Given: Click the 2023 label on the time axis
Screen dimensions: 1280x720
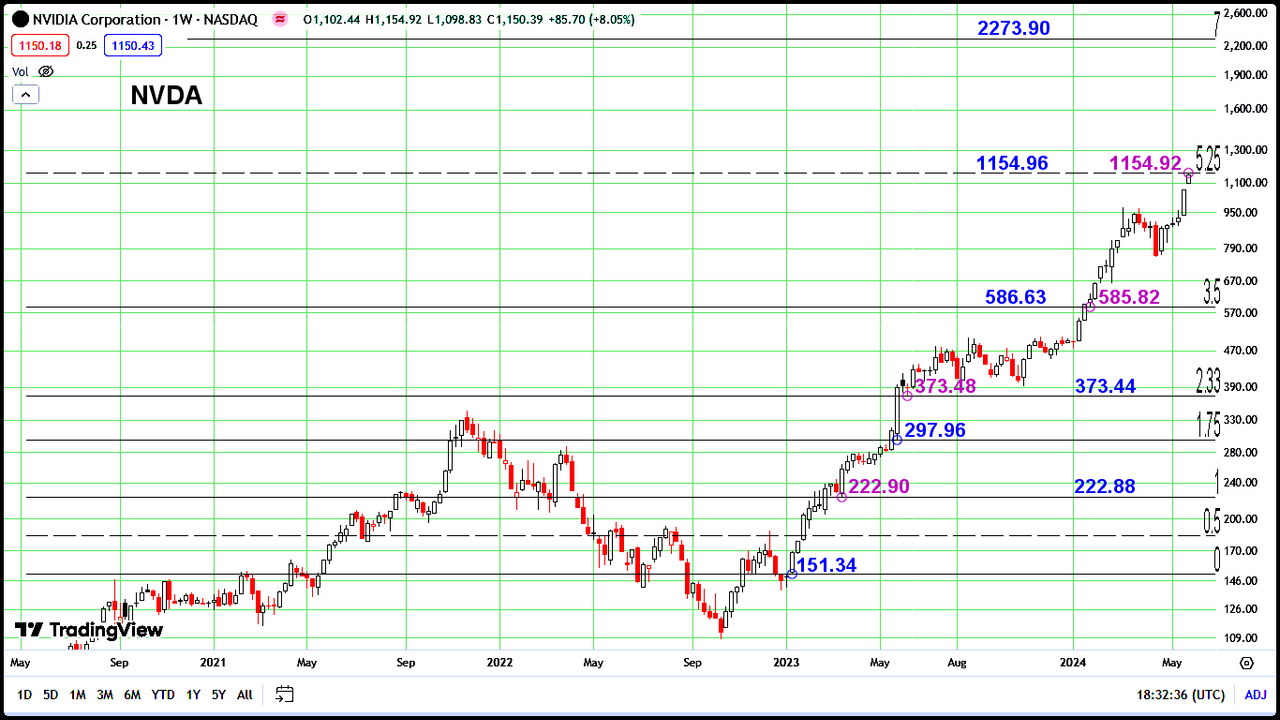Looking at the screenshot, I should coord(786,662).
